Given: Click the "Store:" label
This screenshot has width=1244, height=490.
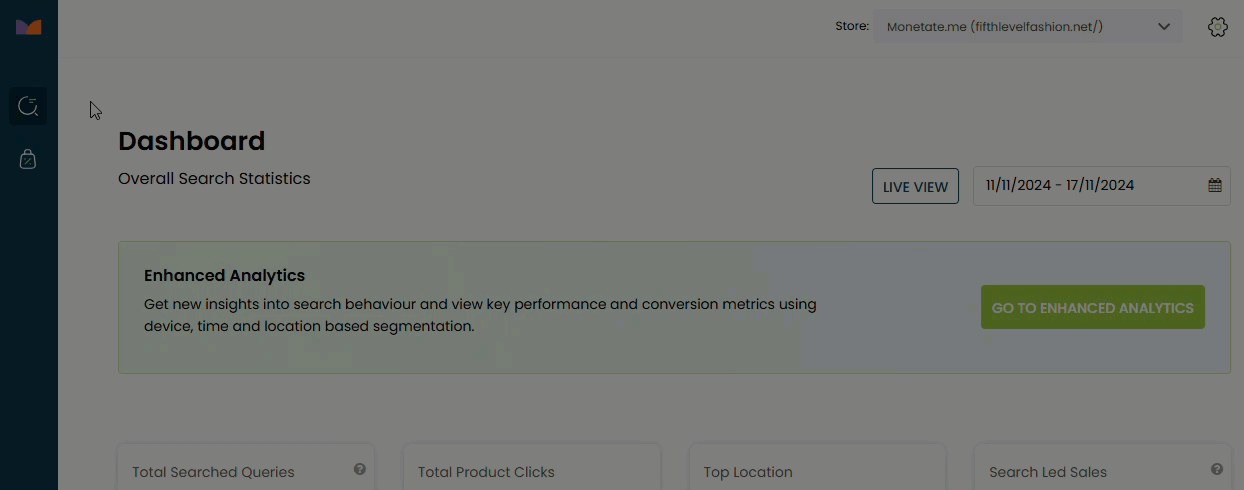Looking at the screenshot, I should click(x=852, y=27).
